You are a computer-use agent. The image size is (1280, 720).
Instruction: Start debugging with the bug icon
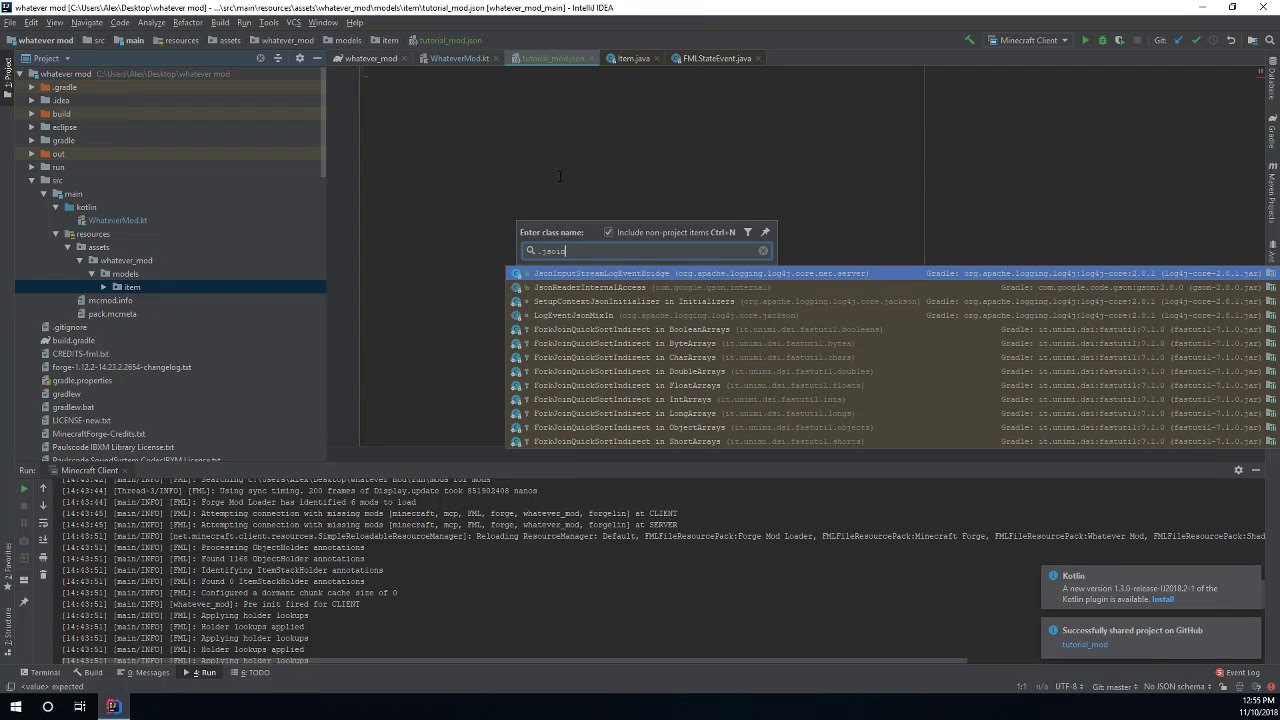tap(1102, 40)
